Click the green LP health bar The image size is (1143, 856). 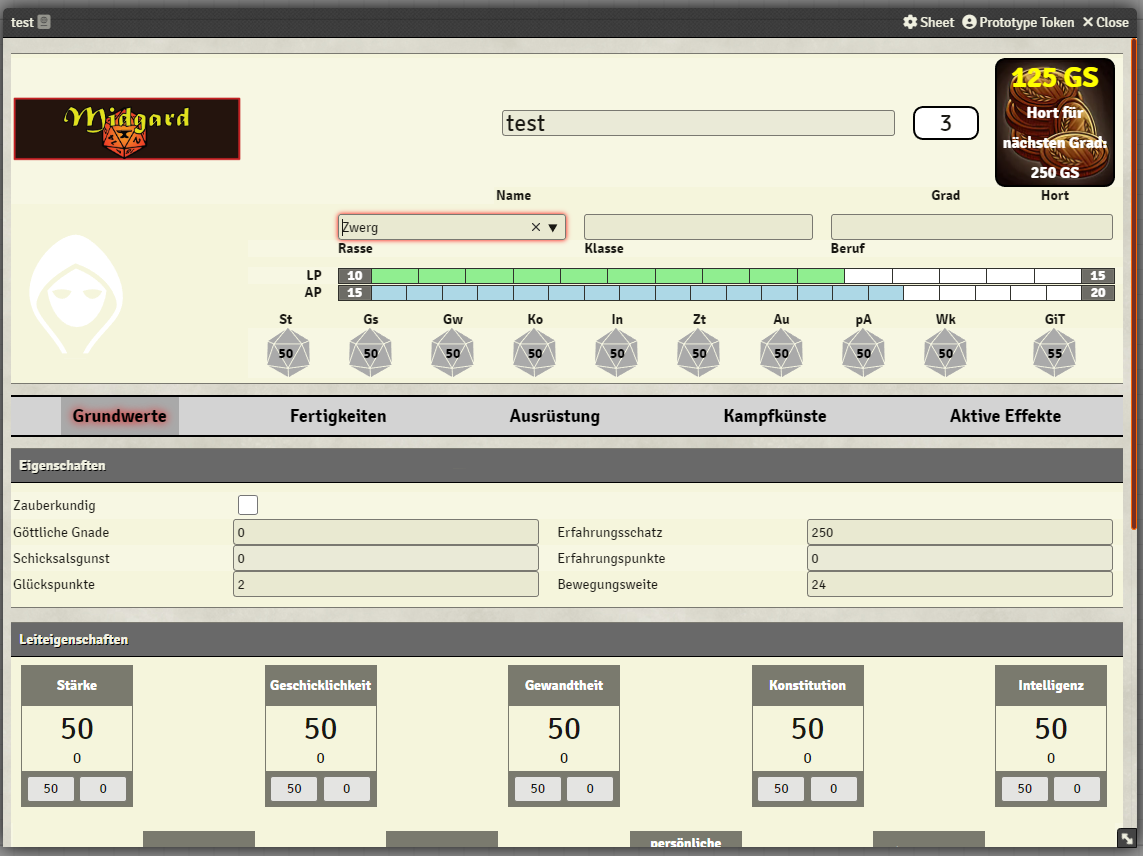click(607, 275)
